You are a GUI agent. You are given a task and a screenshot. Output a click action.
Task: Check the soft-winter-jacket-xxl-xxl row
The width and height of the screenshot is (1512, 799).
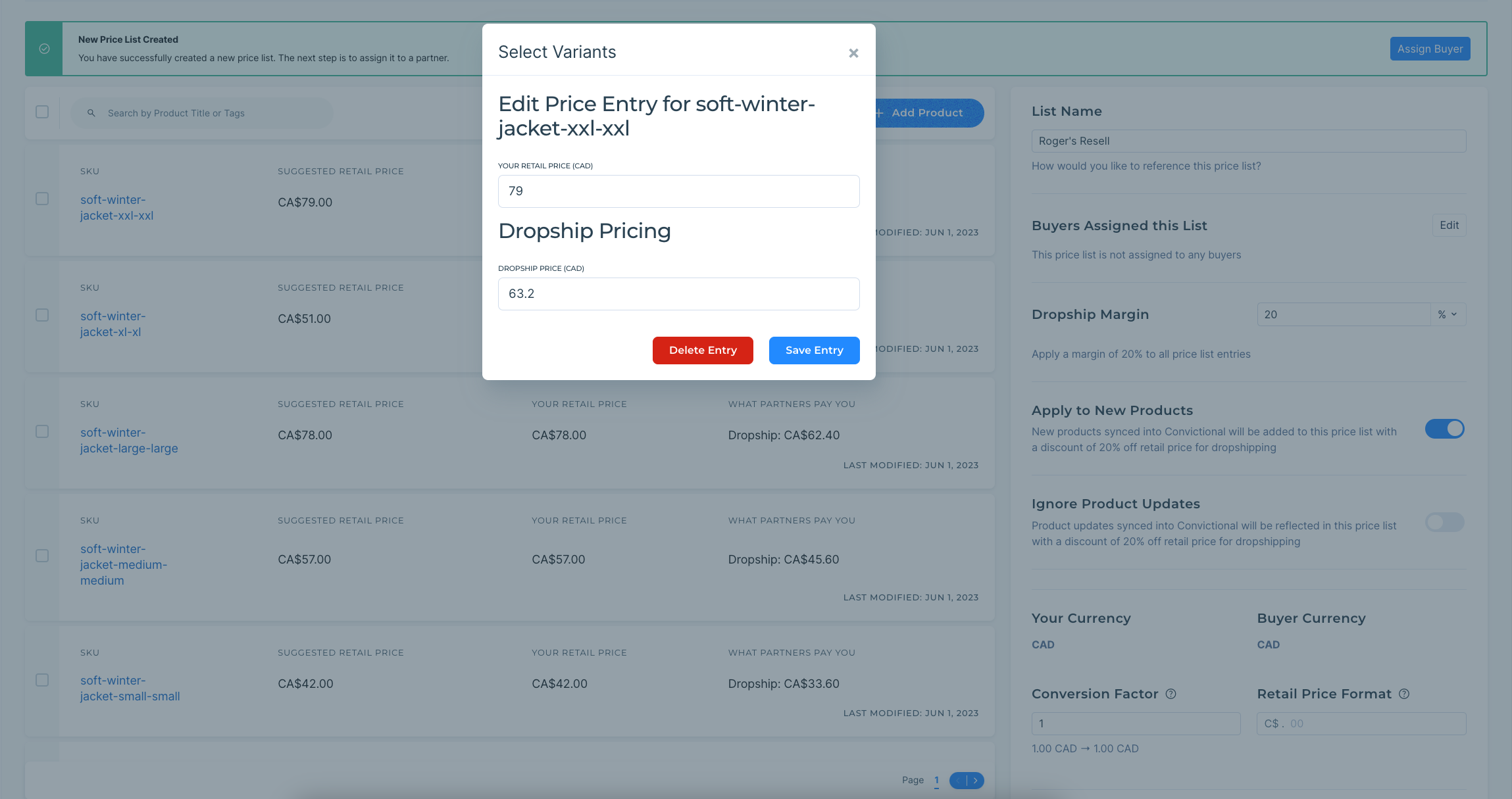[42, 199]
